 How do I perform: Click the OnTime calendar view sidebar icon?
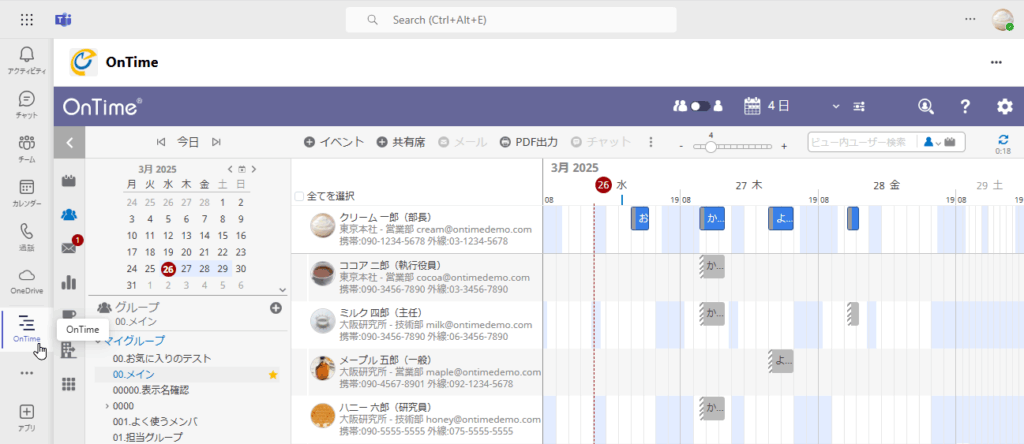(x=69, y=181)
